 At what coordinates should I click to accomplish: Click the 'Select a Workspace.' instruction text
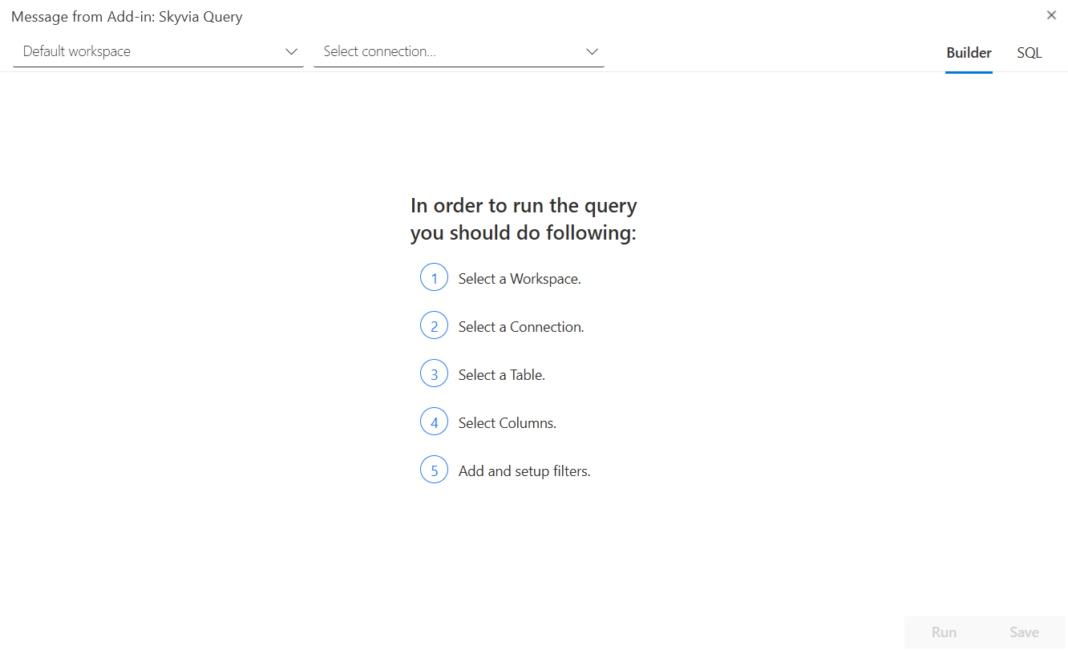point(519,279)
